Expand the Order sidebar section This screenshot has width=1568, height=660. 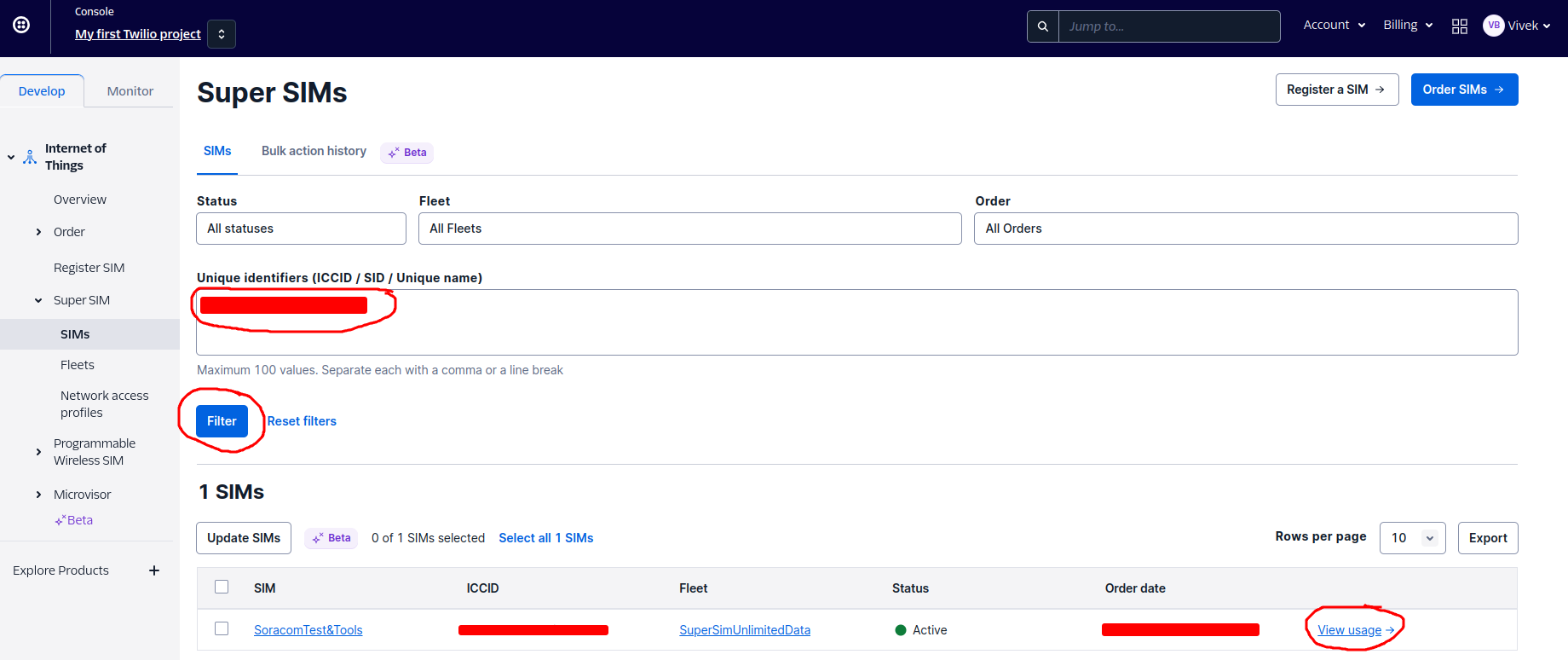click(38, 232)
